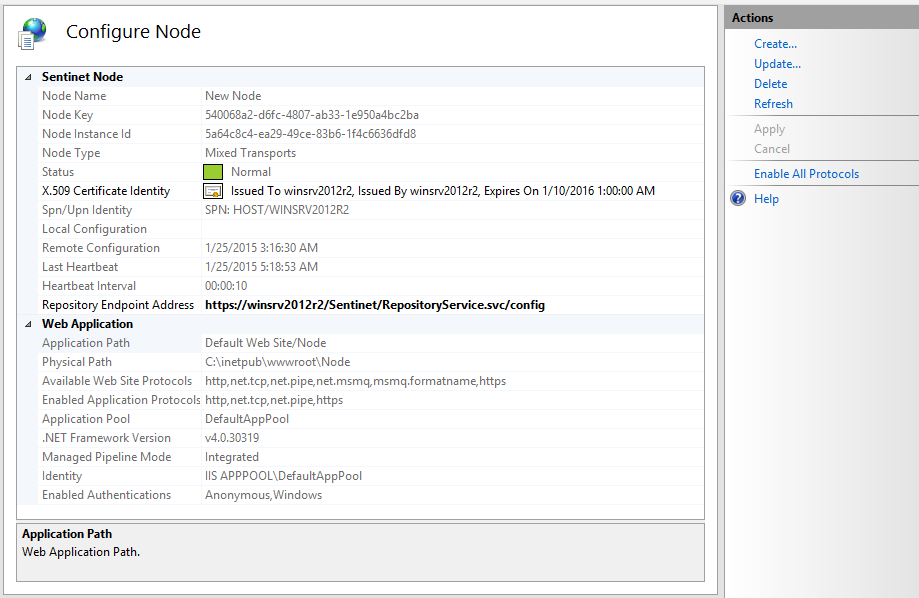919x598 pixels.
Task: Select IIS APPPOOL\DefaultAppPool value
Action: (283, 476)
